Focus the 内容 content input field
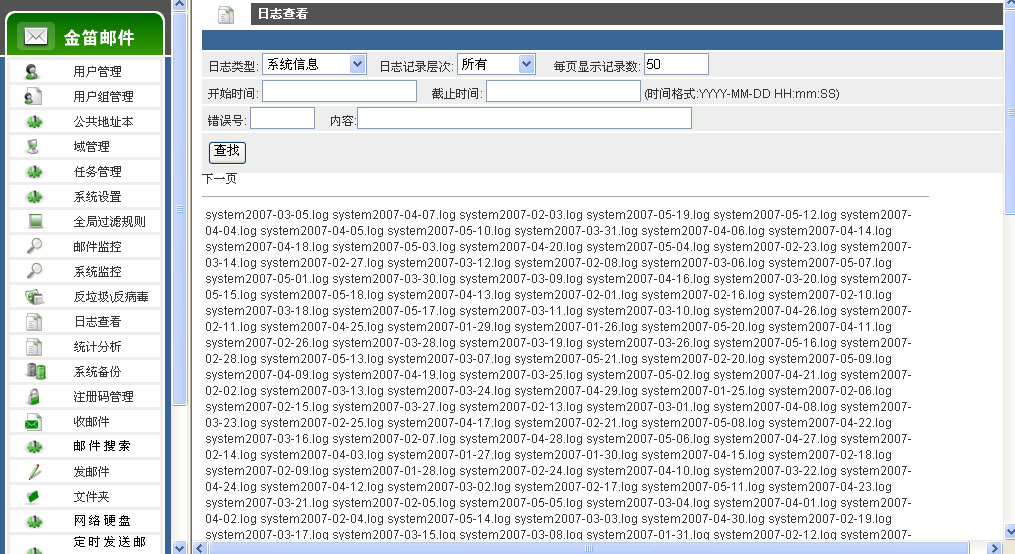 (524, 119)
